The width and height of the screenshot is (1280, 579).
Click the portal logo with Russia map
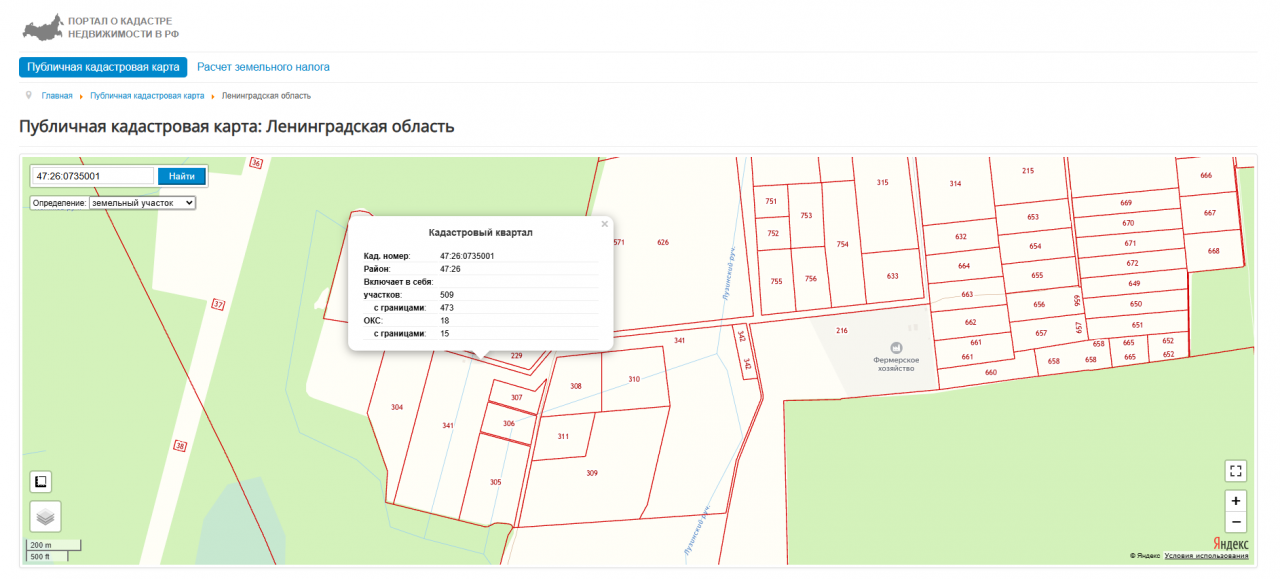41,27
